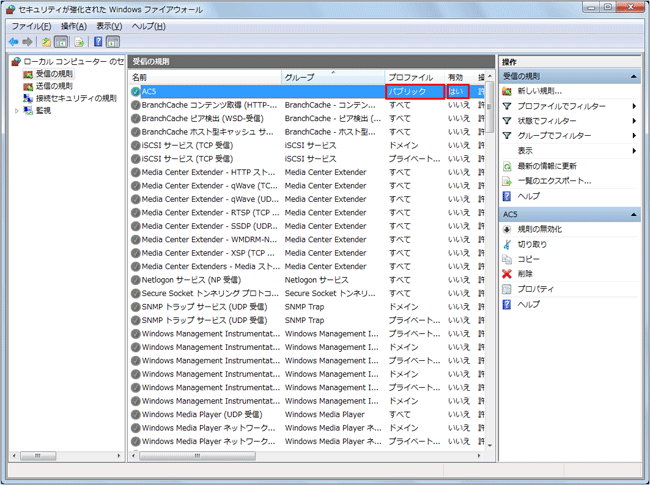
Task: Click 規則の無効化 action
Action: click(540, 229)
